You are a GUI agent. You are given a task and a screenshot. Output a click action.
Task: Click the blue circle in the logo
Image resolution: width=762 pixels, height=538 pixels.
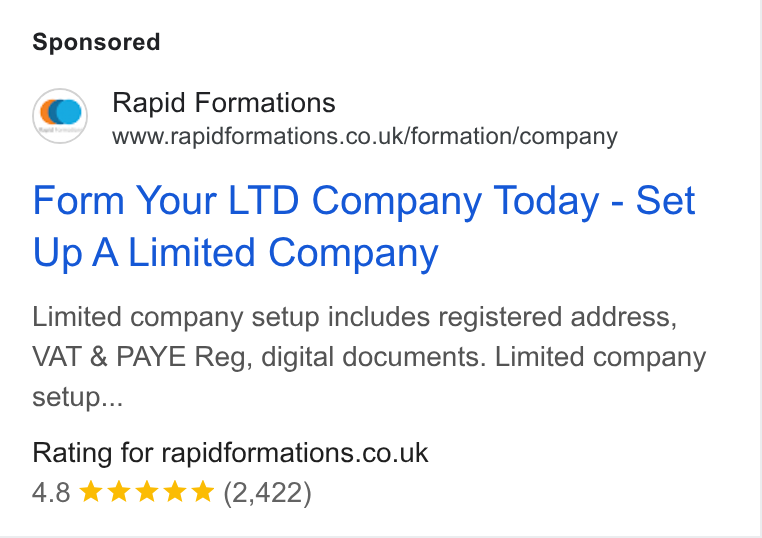pyautogui.click(x=68, y=111)
